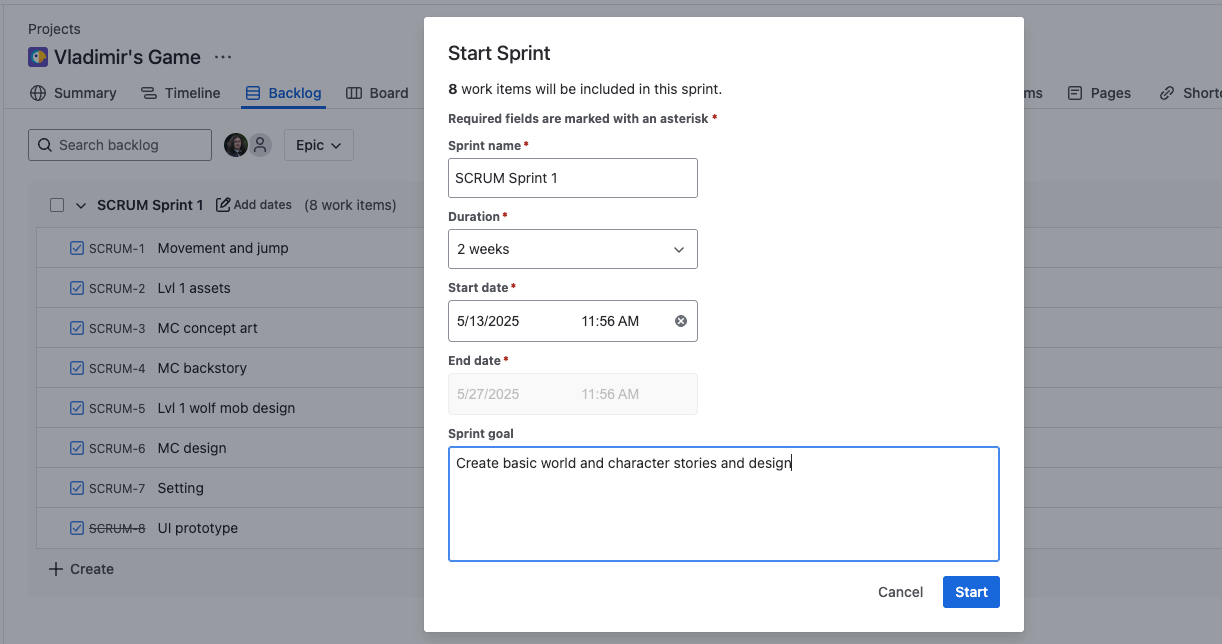Expand the Epic filter dropdown

tap(318, 145)
